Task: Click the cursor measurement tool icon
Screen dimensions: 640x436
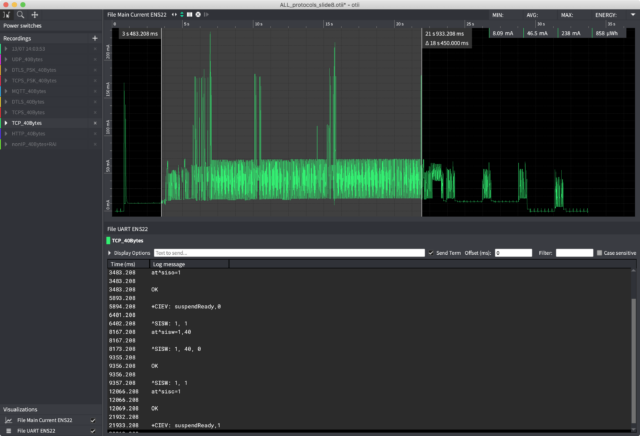Action: coord(7,15)
